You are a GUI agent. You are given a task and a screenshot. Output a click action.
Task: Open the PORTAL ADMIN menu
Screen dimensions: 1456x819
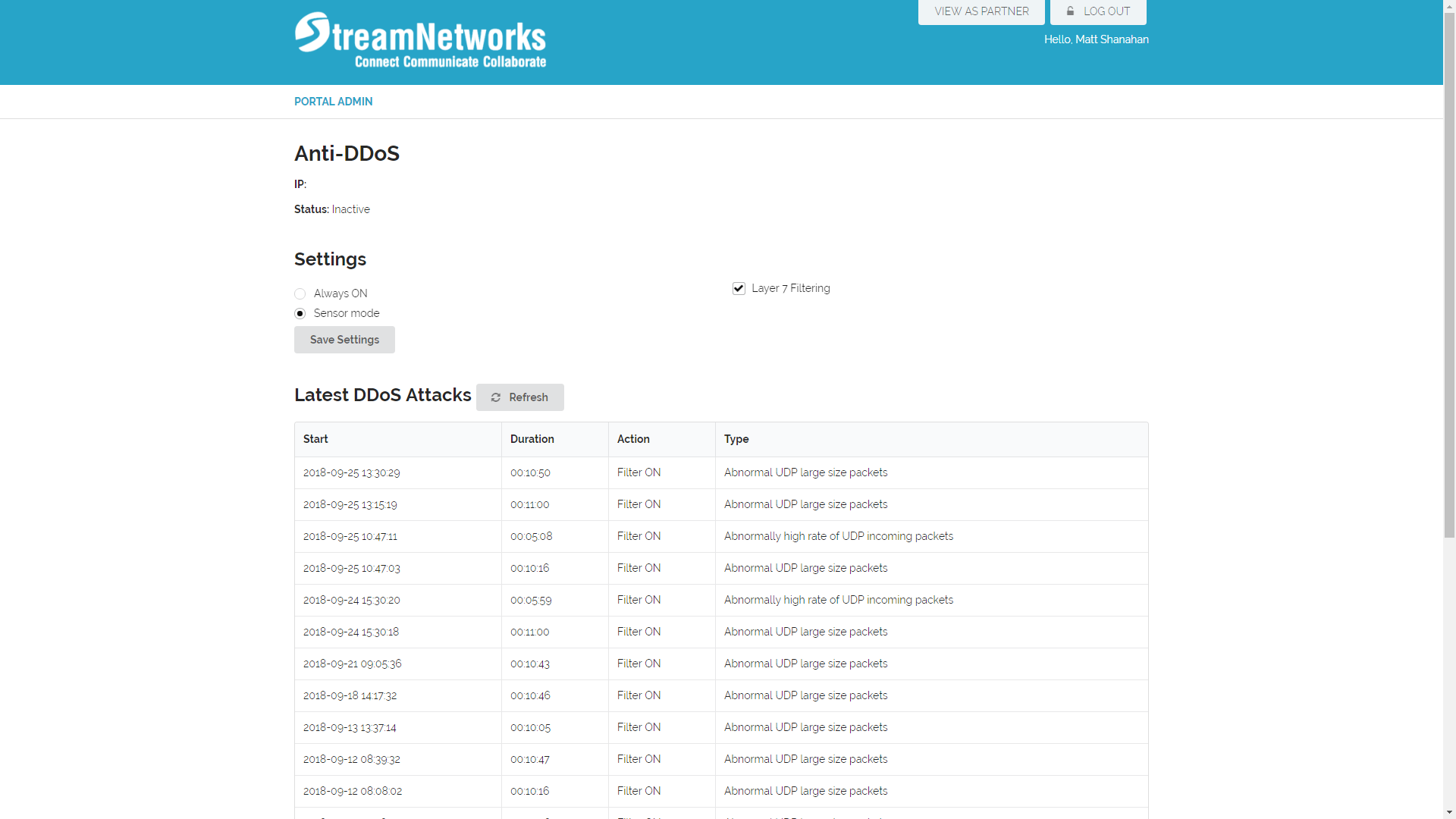(333, 102)
